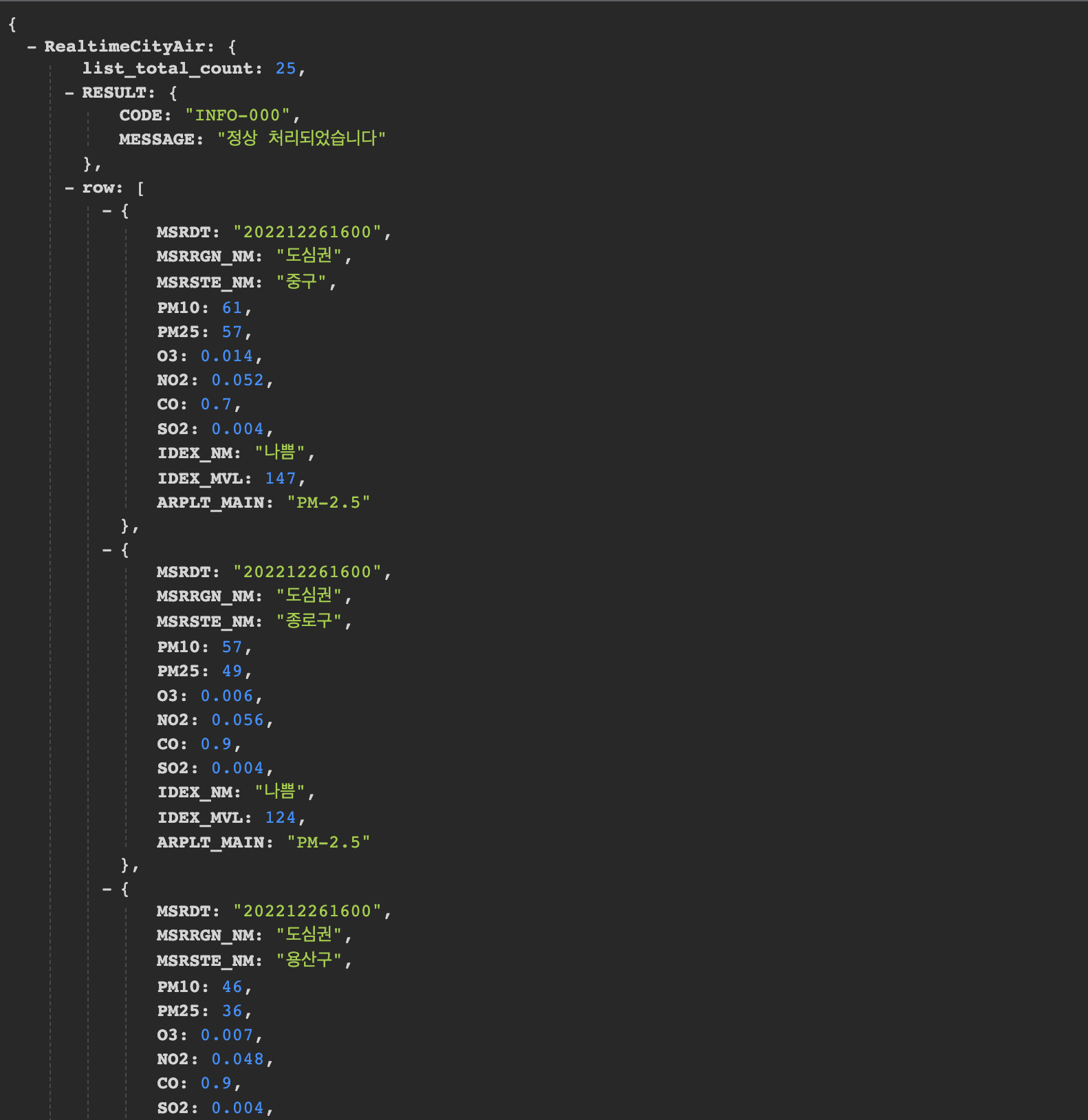Click the RESULT key name

[114, 93]
